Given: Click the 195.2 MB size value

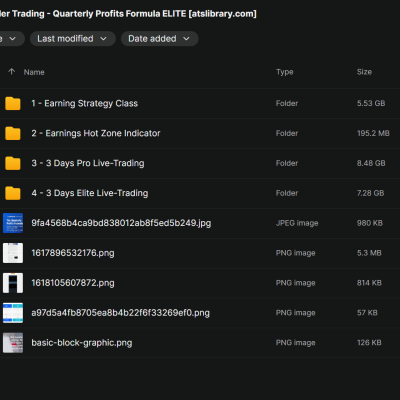Looking at the screenshot, I should coord(373,133).
